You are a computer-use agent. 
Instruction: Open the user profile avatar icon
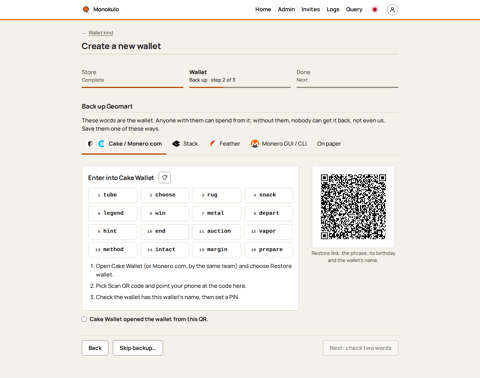pyautogui.click(x=392, y=10)
